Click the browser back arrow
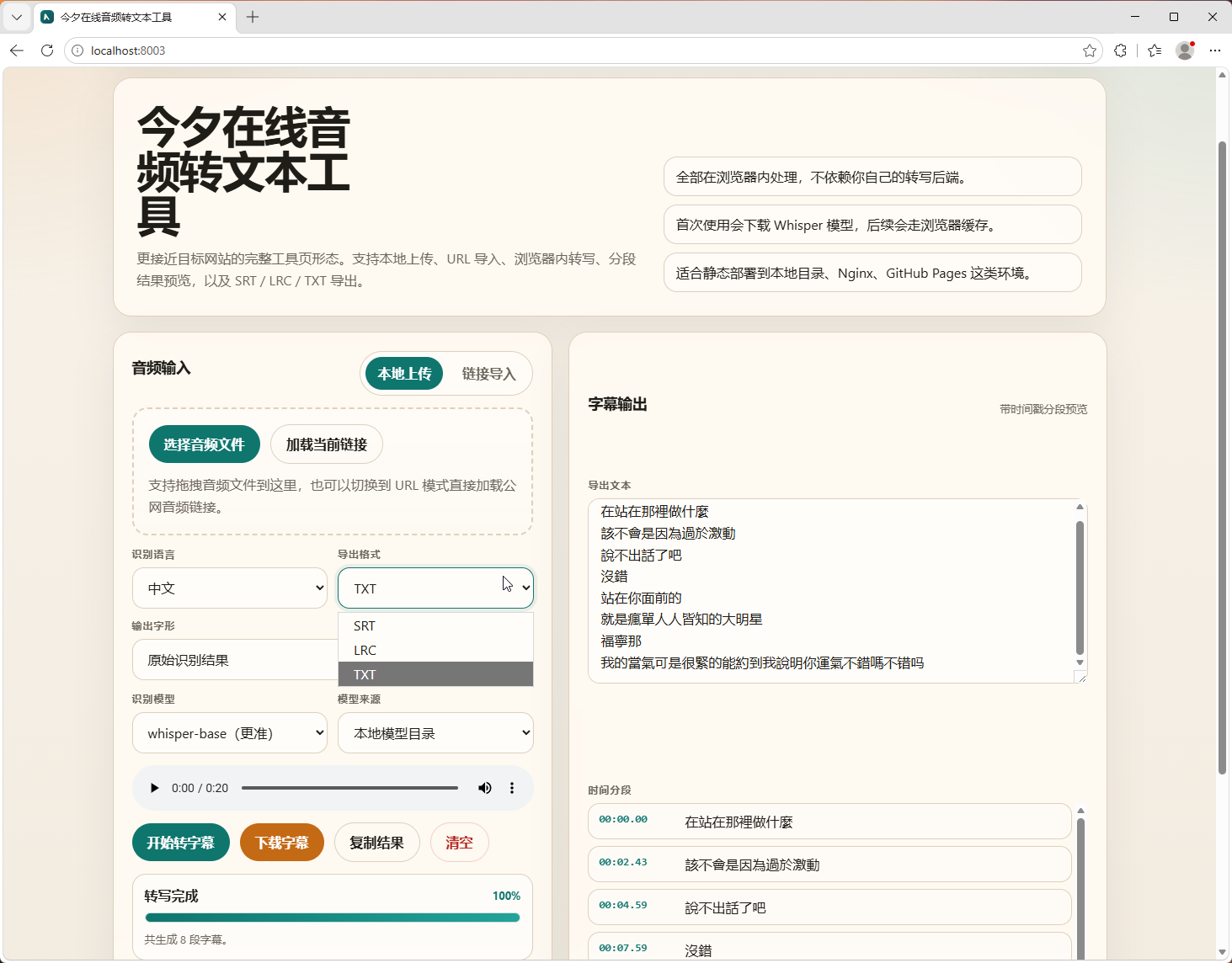This screenshot has width=1232, height=963. coord(17,51)
